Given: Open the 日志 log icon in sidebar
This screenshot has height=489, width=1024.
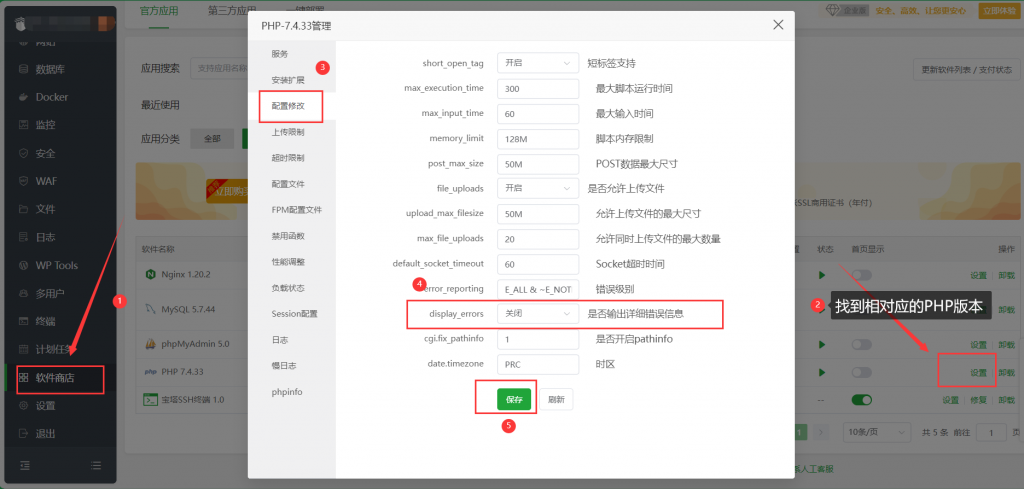Looking at the screenshot, I should (x=24, y=238).
